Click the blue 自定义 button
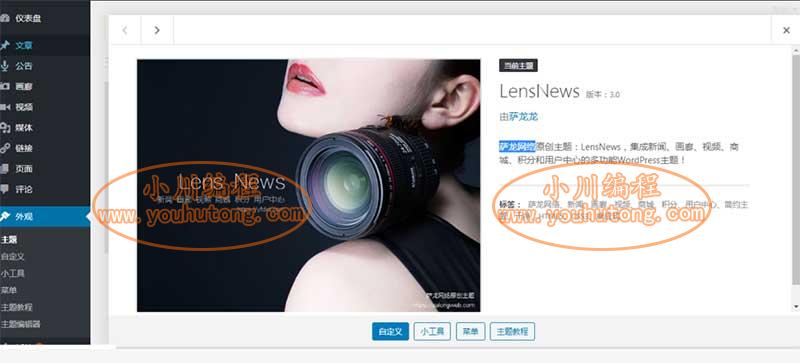 point(390,331)
